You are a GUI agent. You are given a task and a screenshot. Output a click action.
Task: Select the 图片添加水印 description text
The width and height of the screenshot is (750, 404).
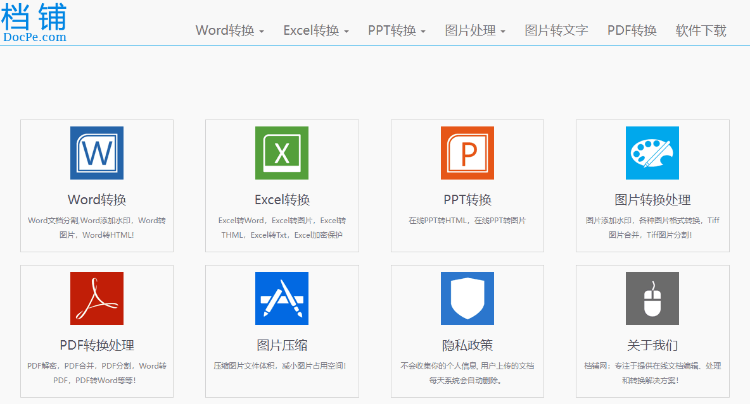pyautogui.click(x=652, y=228)
